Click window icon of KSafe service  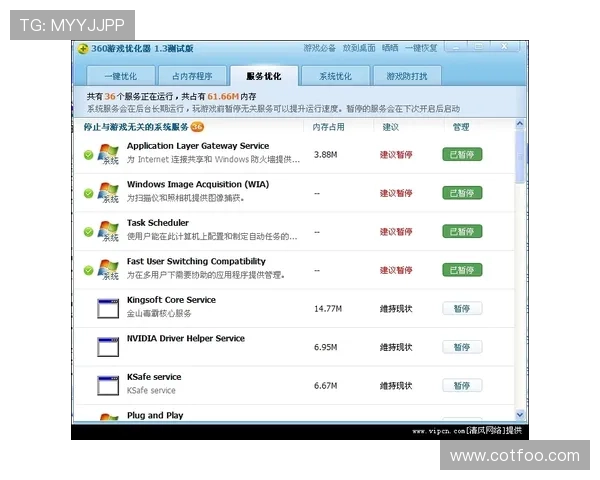(x=108, y=385)
